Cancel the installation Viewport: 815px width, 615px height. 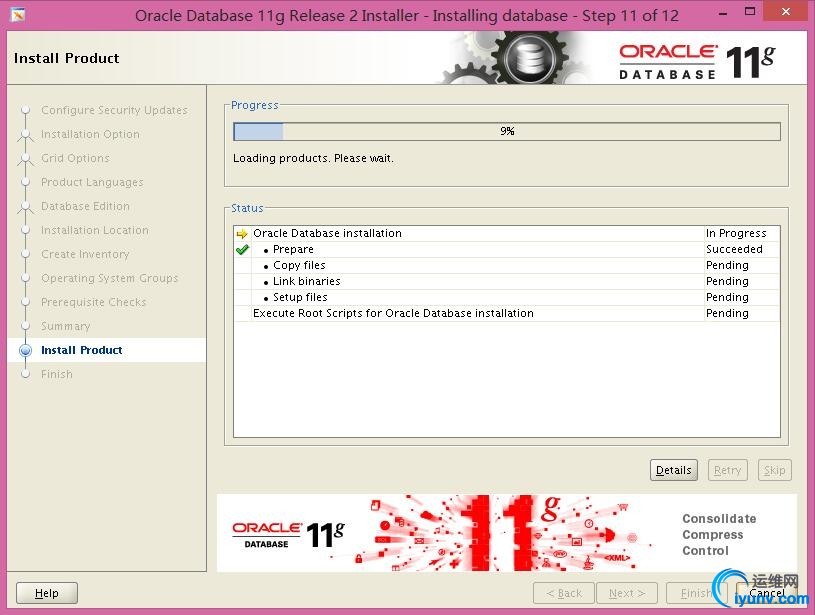point(767,593)
